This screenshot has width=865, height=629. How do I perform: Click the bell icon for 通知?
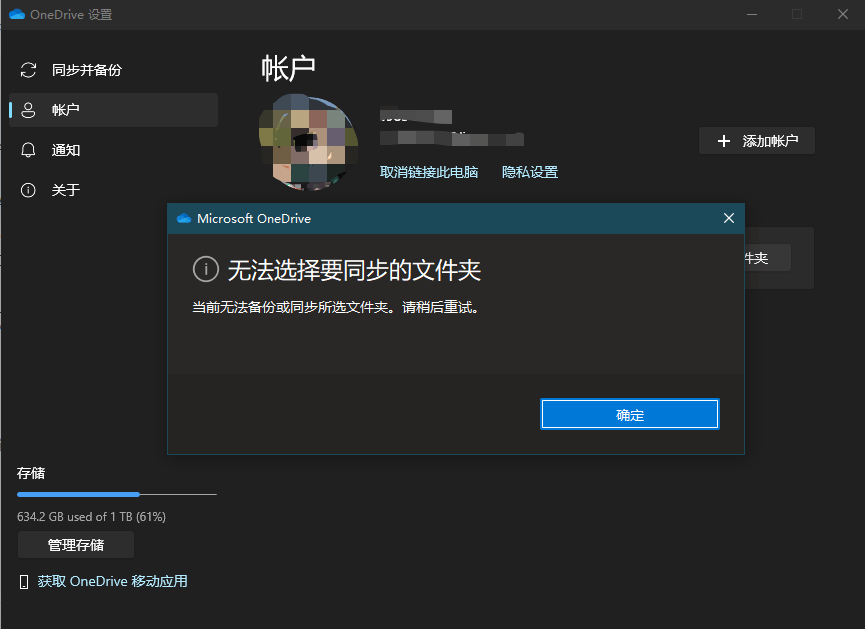[28, 150]
